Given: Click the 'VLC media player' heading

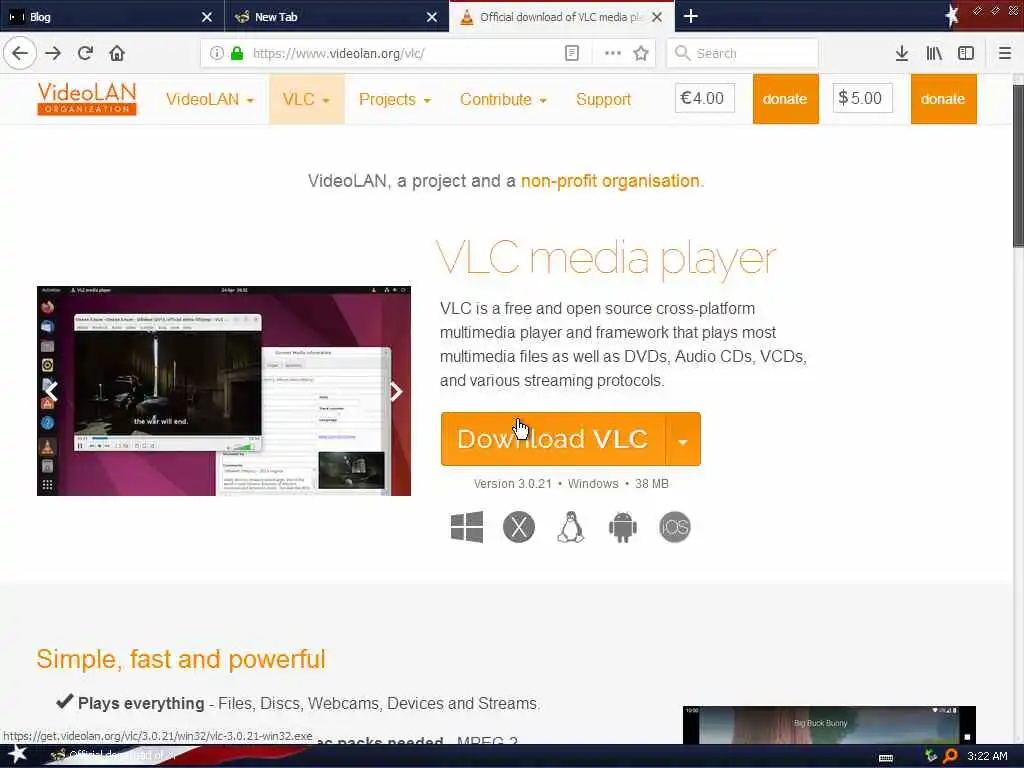Looking at the screenshot, I should [606, 259].
